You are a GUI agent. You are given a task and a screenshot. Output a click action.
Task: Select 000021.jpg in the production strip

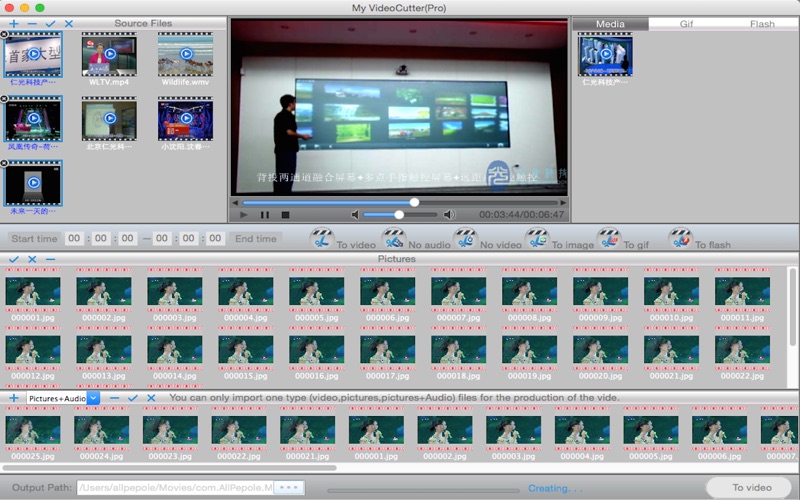(x=308, y=430)
